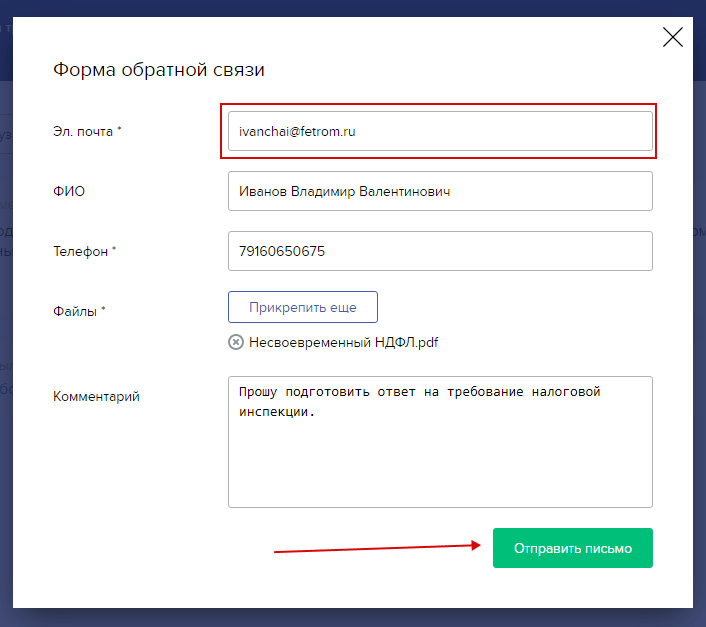Click the Отправить письмо green button
706x627 pixels.
(572, 548)
